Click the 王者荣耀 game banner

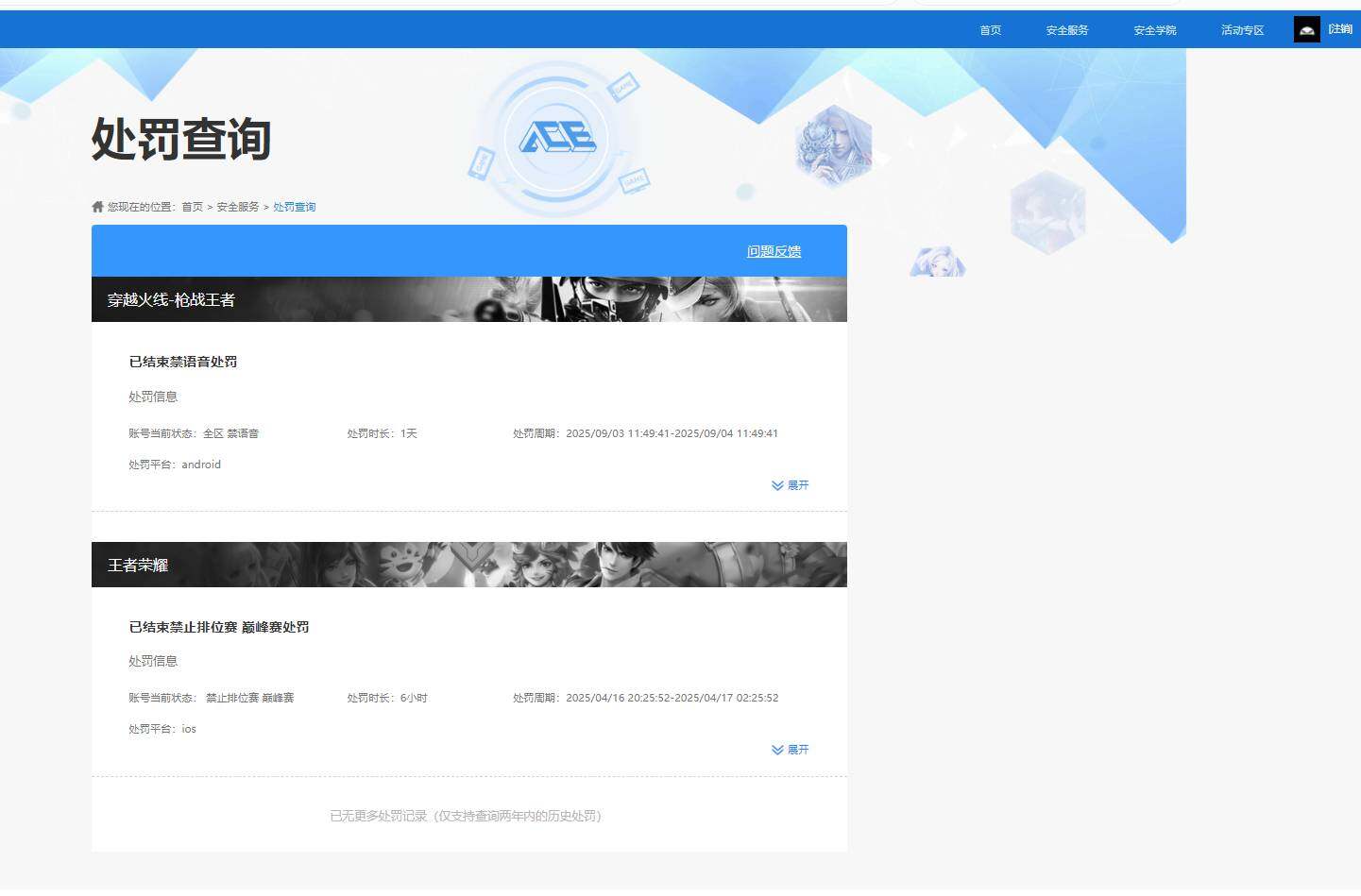469,565
